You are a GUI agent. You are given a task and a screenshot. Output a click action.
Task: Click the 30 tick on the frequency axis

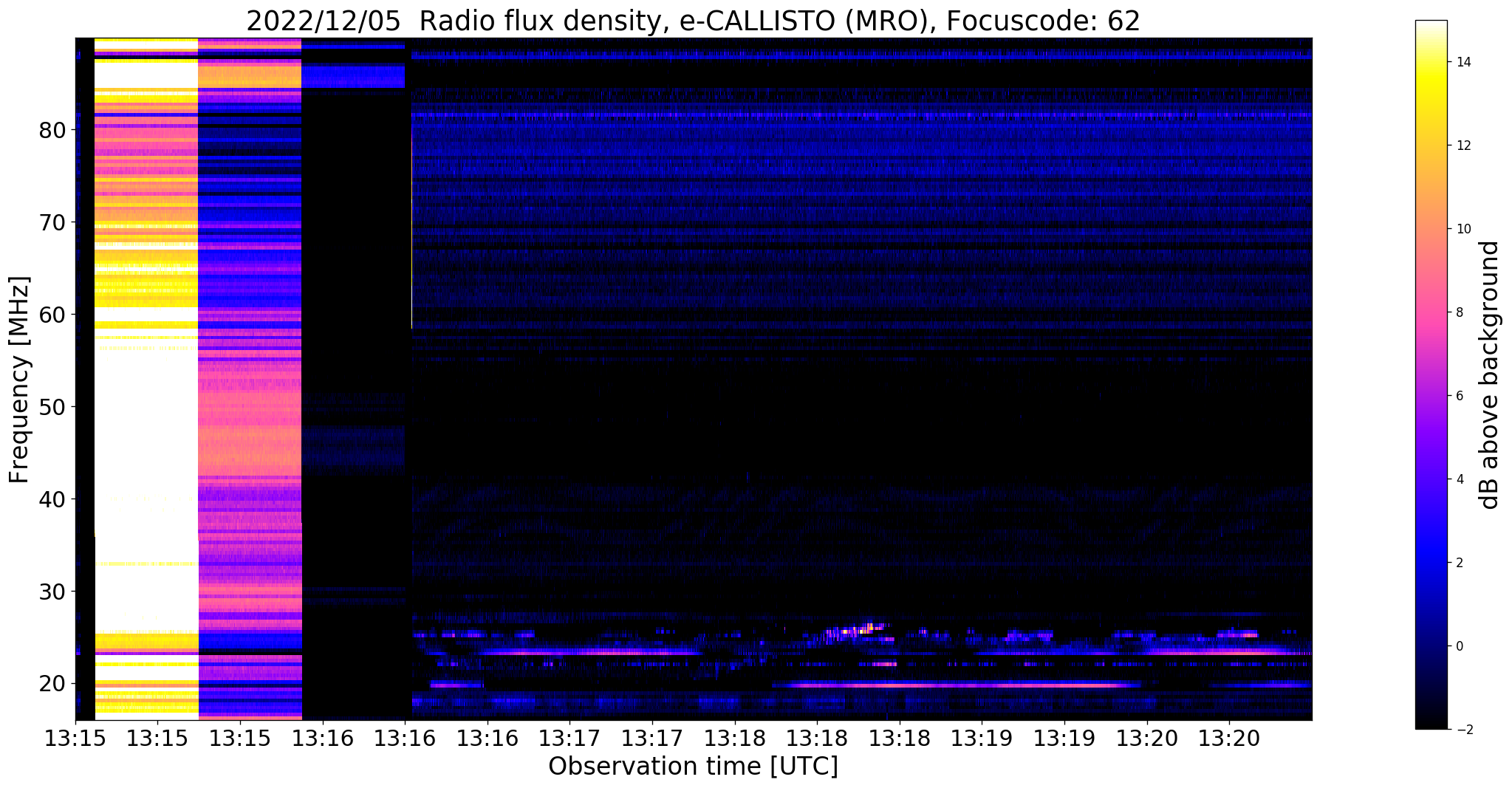(x=53, y=592)
